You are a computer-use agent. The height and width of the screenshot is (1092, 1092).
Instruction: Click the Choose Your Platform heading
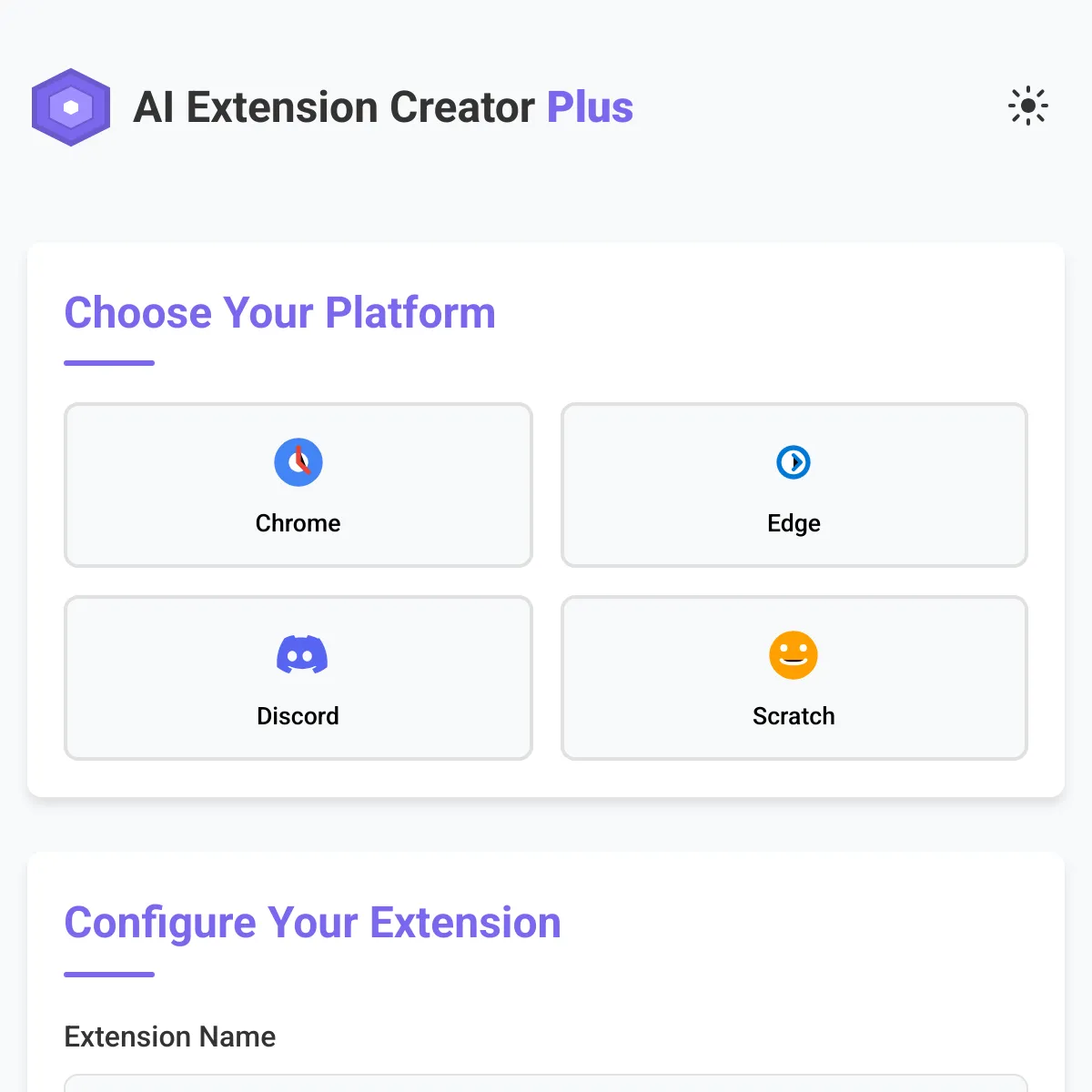pos(279,313)
